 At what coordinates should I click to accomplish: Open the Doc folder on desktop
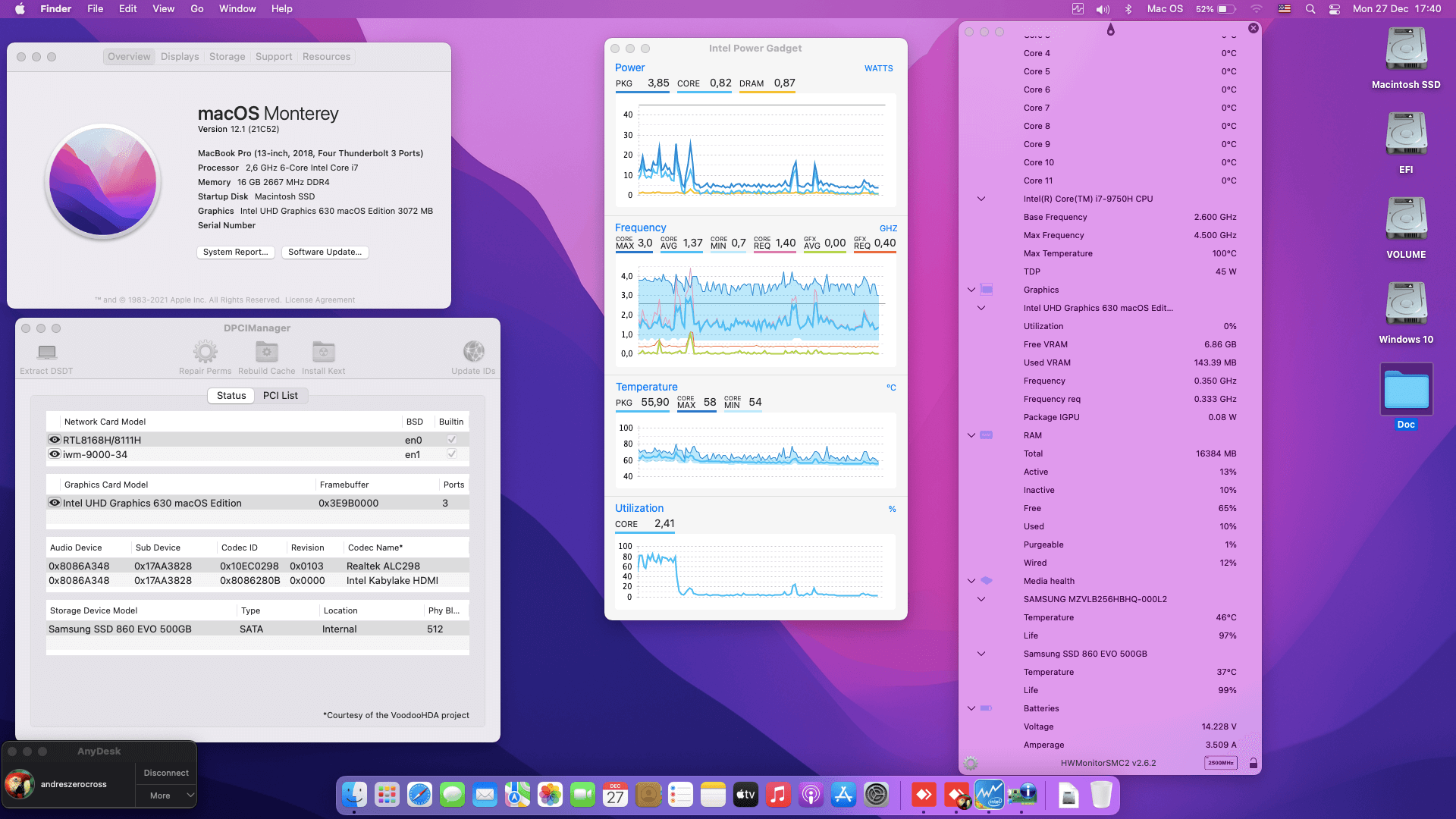(1406, 390)
